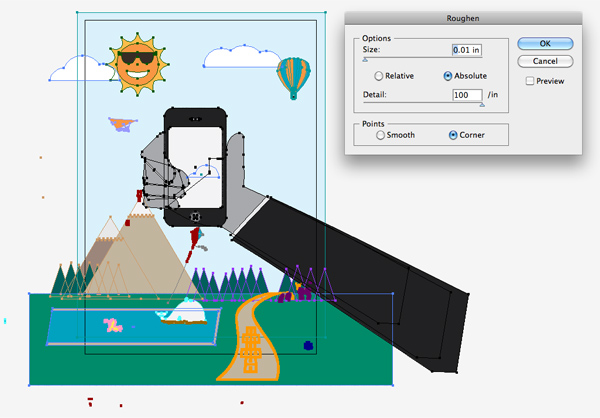600x418 pixels.
Task: Click the Size value field
Action: (467, 50)
